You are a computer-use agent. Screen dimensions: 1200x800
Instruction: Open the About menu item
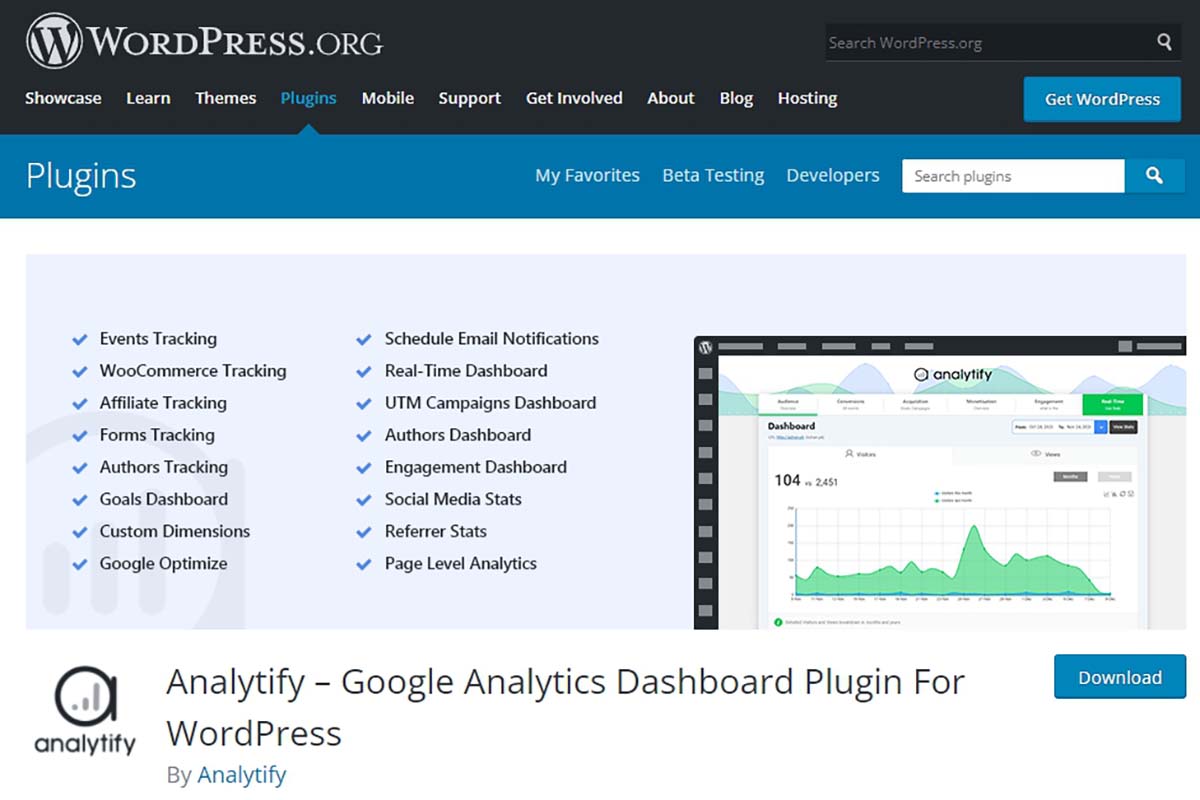(671, 98)
